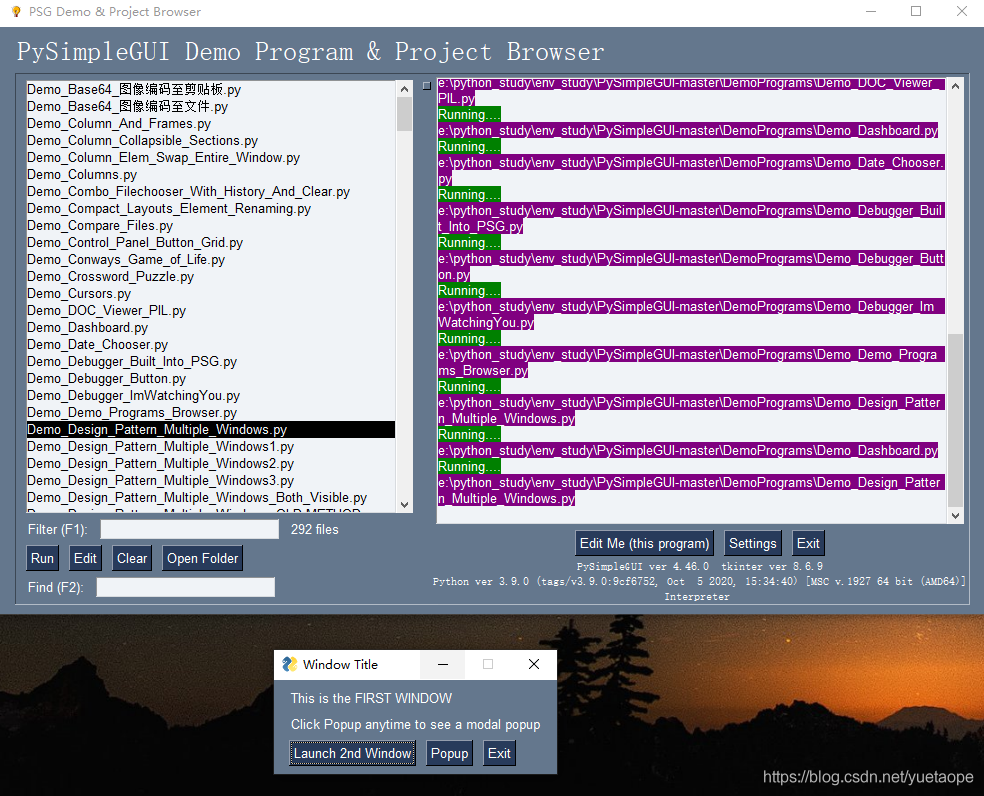Select Demo_Compare_Files.py
Viewport: 984px width, 796px height.
tap(211, 225)
